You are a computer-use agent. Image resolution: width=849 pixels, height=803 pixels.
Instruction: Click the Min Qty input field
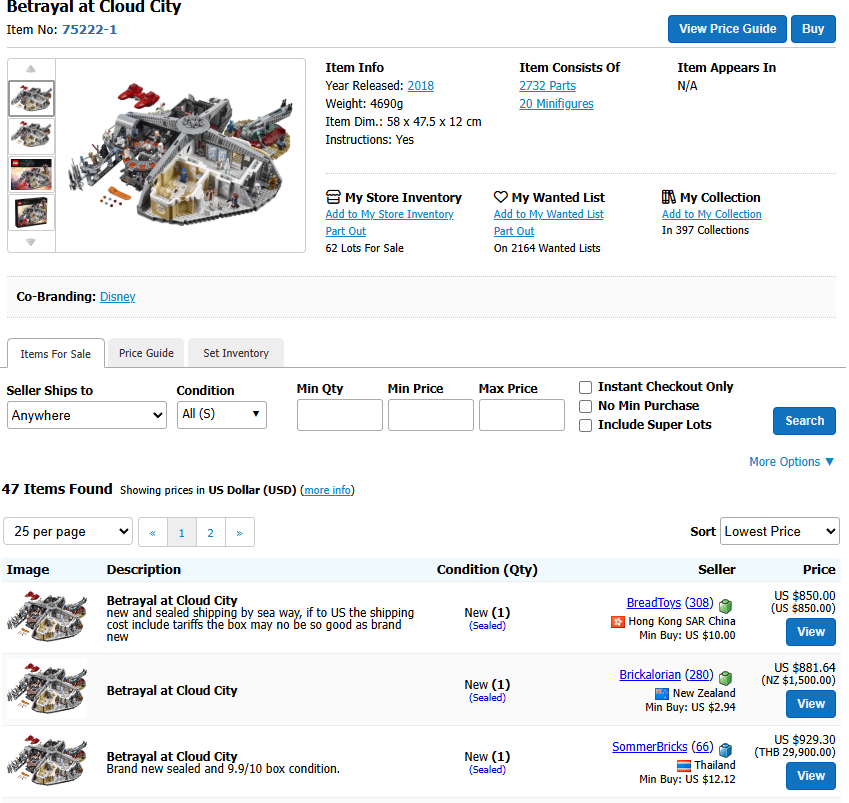[x=339, y=415]
